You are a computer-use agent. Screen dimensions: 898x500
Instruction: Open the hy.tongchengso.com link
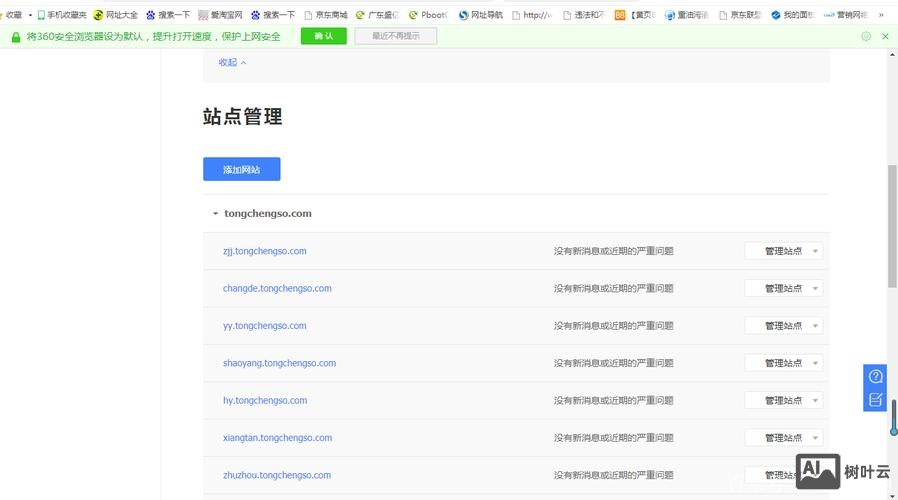[x=265, y=400]
